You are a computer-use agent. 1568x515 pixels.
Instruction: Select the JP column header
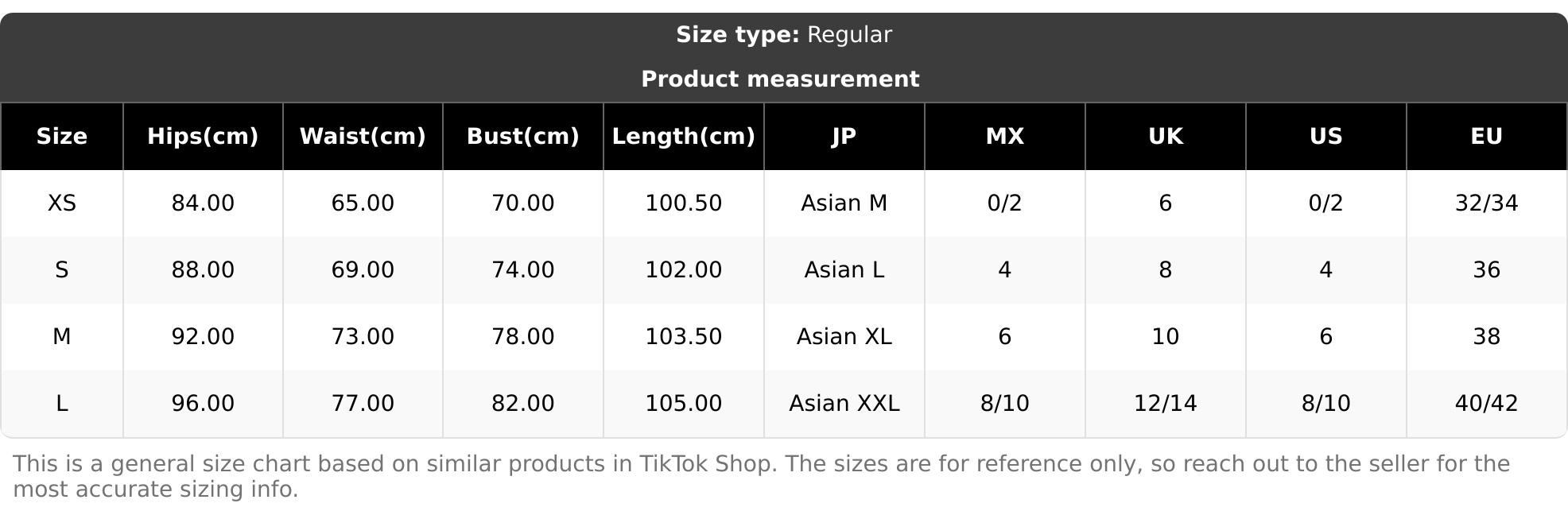[844, 137]
